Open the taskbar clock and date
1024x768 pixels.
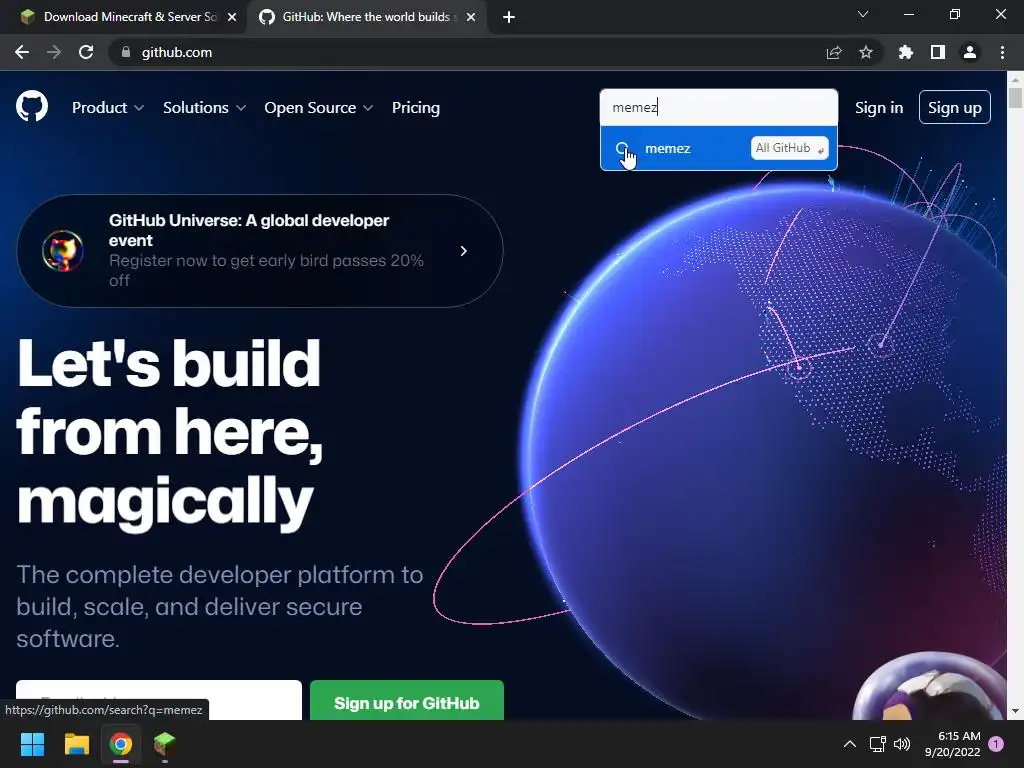point(952,744)
